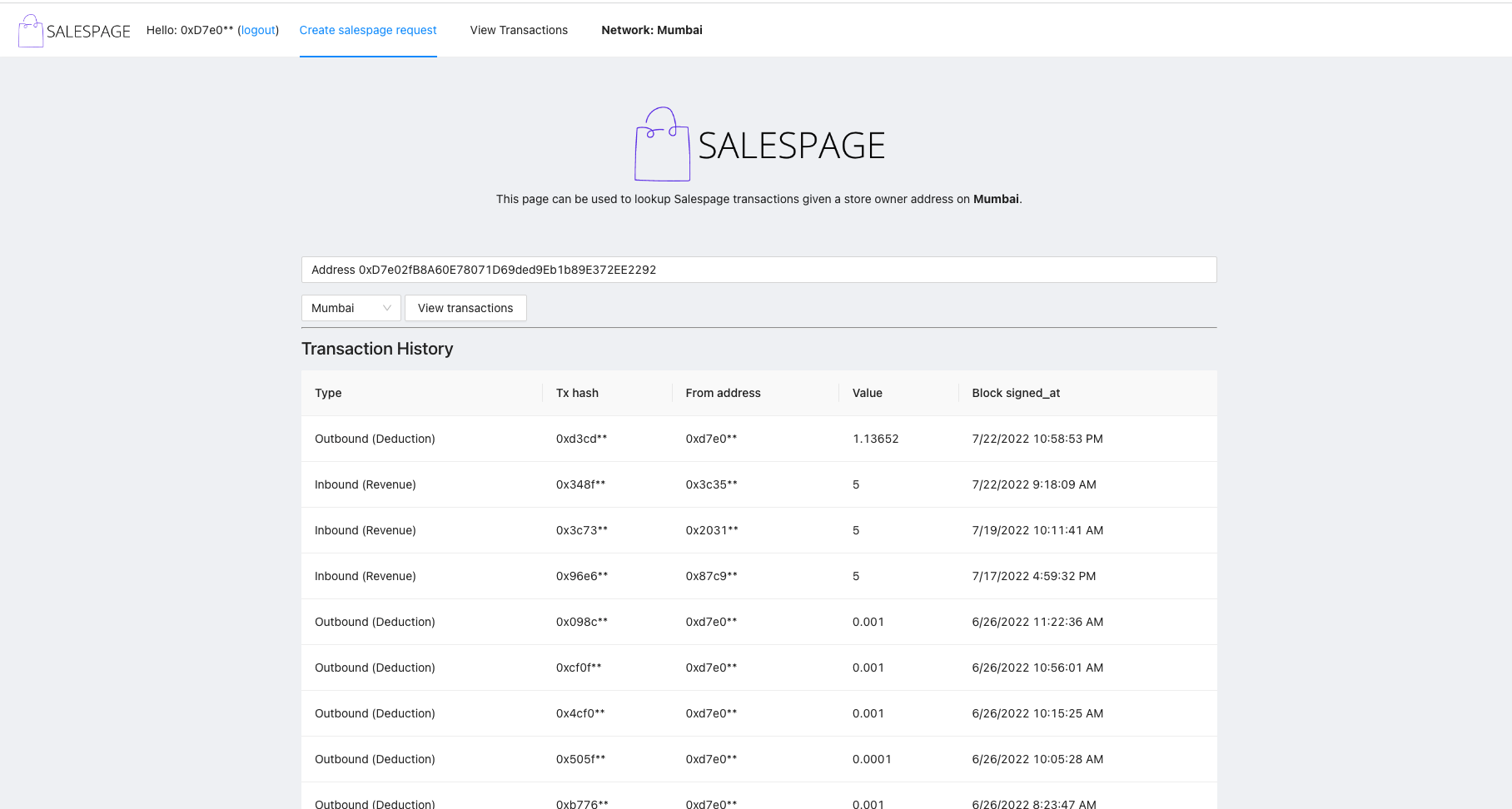
Task: Log out using the logout link
Action: click(x=258, y=30)
